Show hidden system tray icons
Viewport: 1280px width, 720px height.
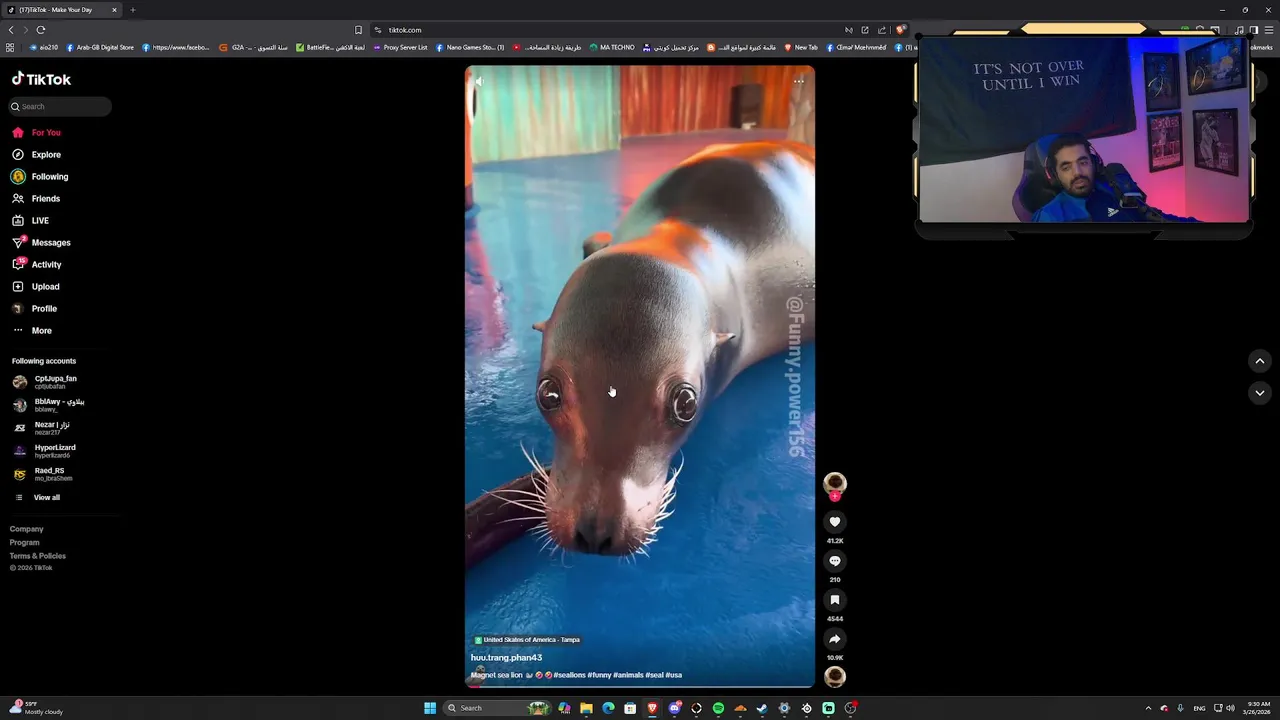pyautogui.click(x=1148, y=708)
